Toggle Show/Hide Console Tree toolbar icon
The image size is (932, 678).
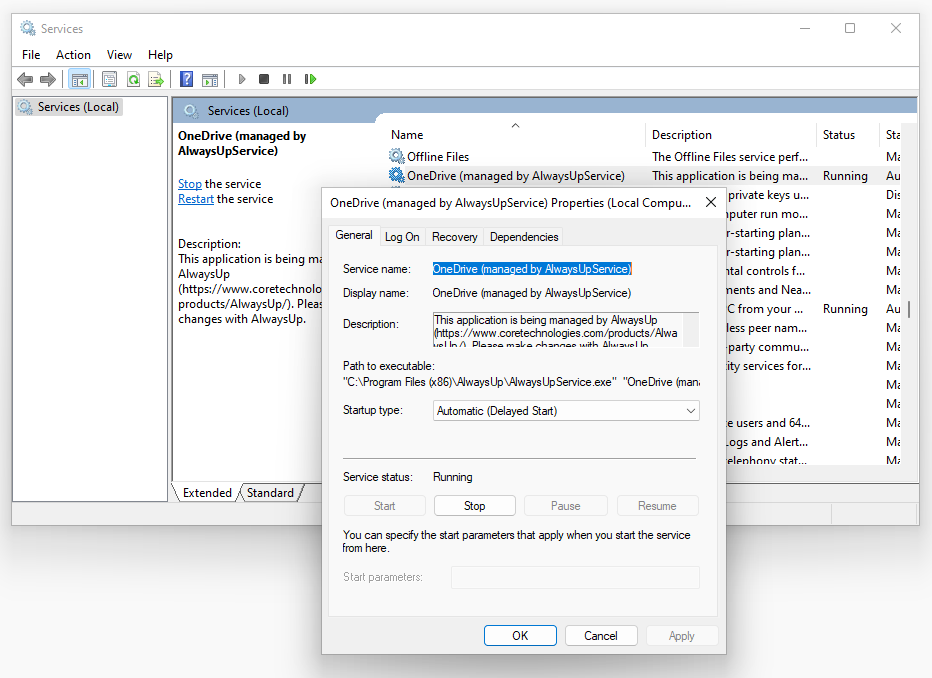coord(80,79)
